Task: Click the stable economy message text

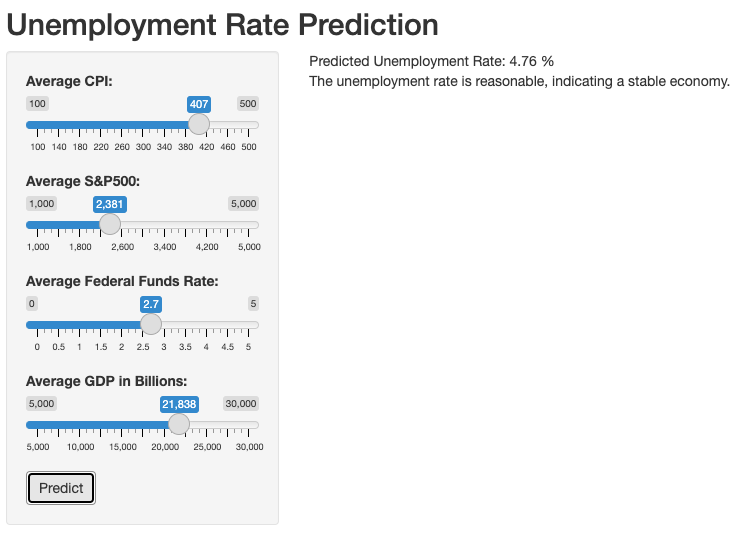Action: 519,81
